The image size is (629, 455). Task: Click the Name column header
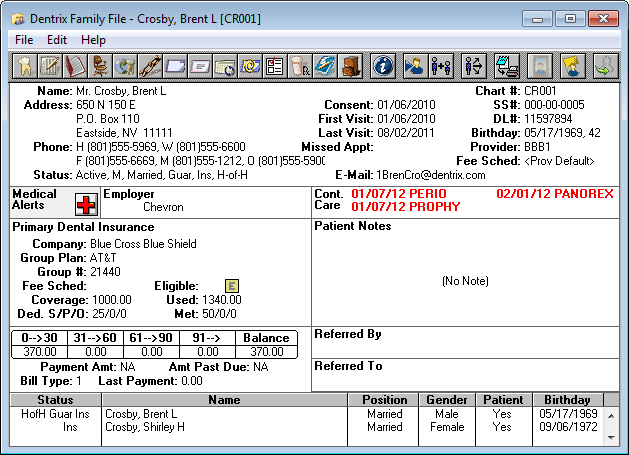[x=224, y=400]
